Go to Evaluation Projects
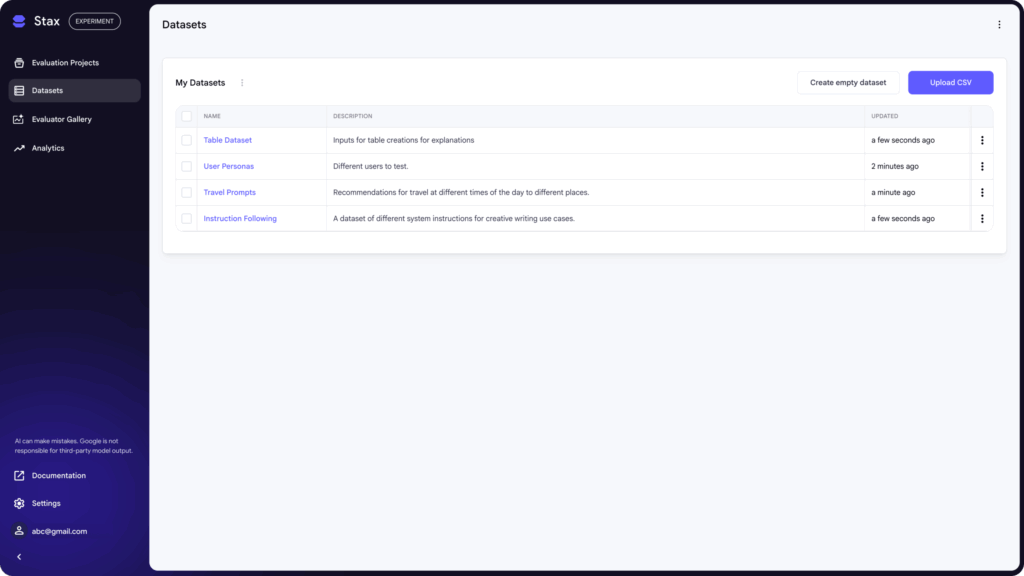Image resolution: width=1024 pixels, height=576 pixels. pos(74,63)
